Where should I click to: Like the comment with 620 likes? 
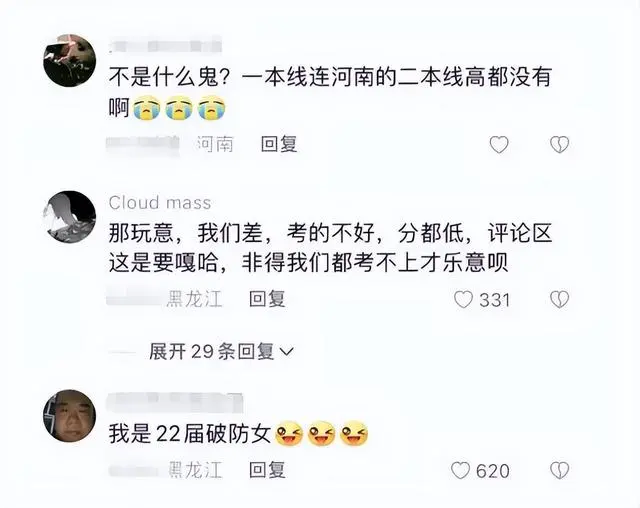[461, 470]
